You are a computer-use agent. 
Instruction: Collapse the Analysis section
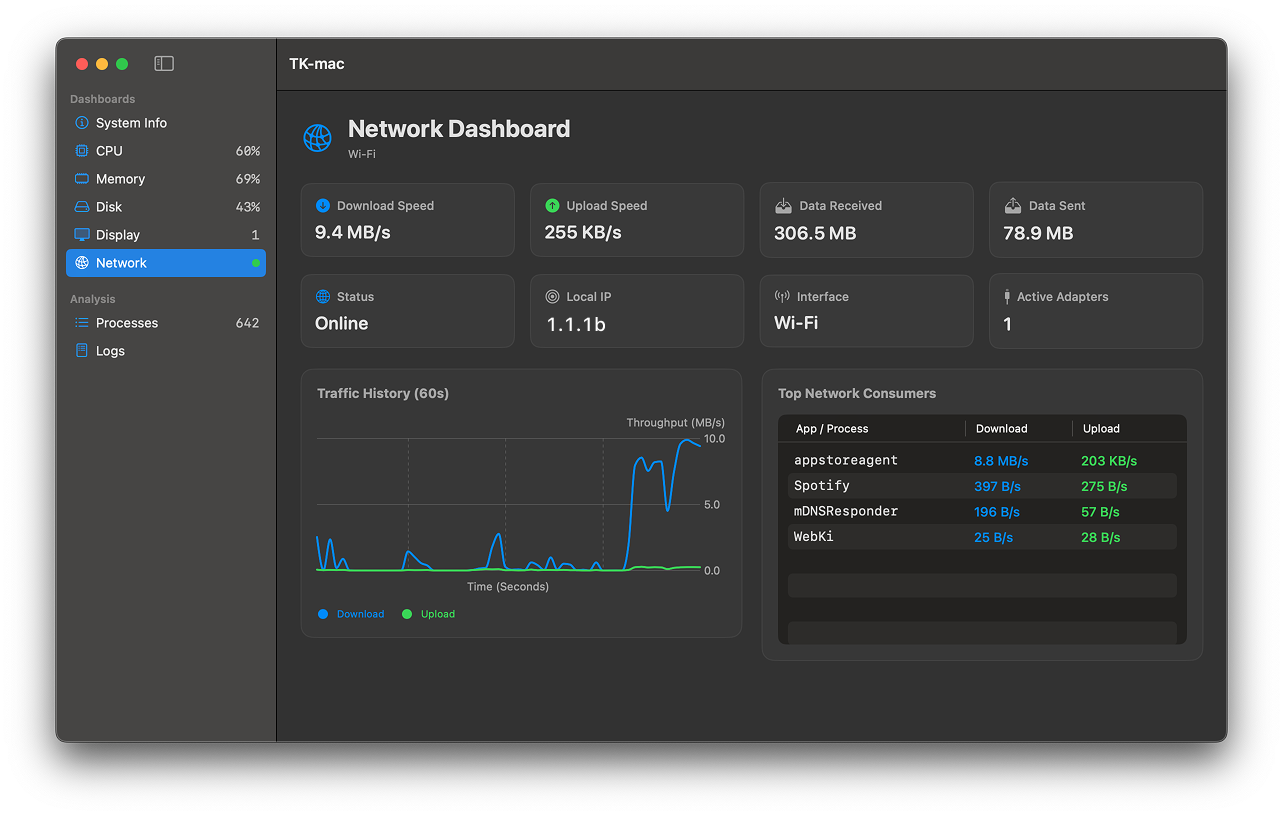coord(92,298)
